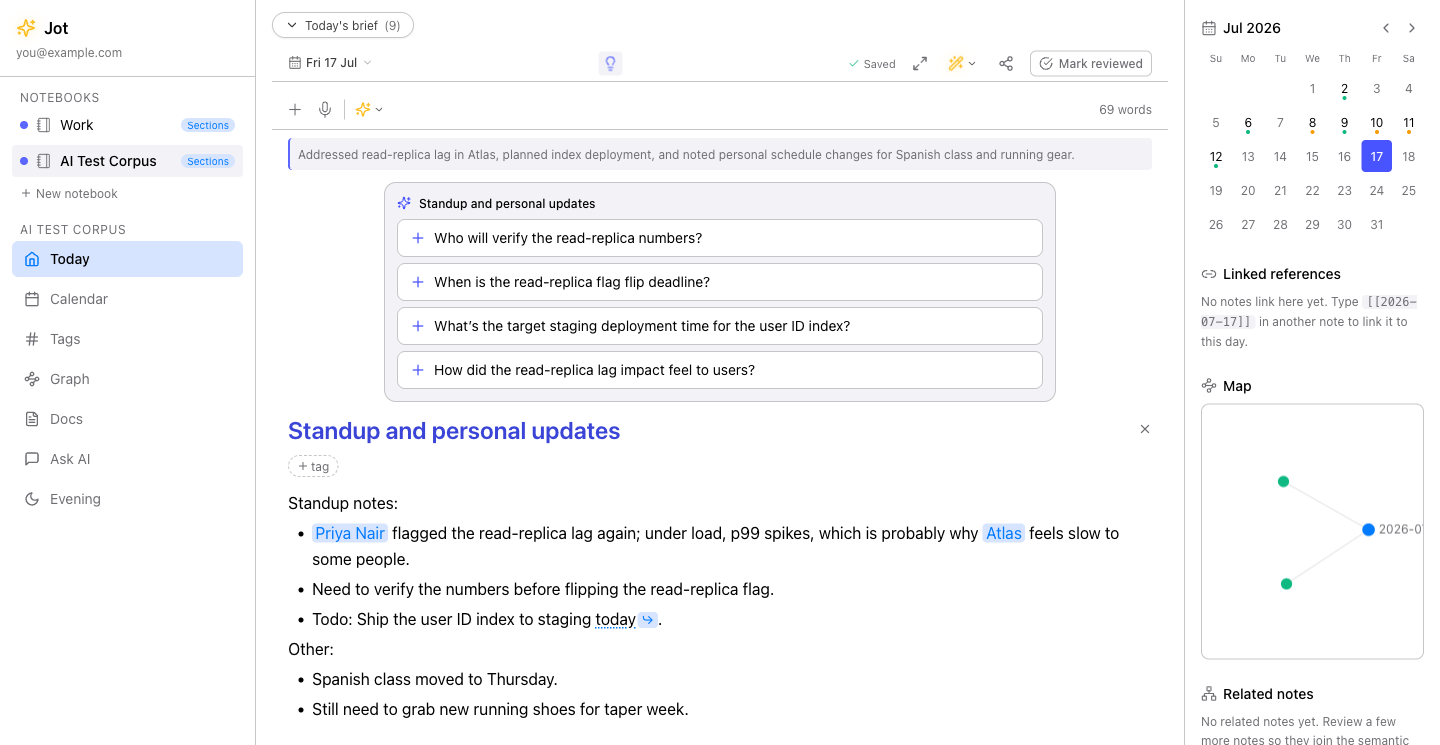
Task: Select July 17 highlighted date
Action: pos(1377,156)
